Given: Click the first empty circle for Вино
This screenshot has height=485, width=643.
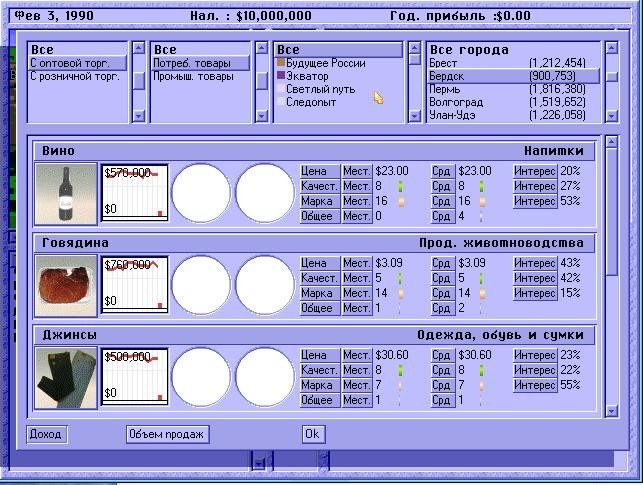Looking at the screenshot, I should [x=201, y=193].
